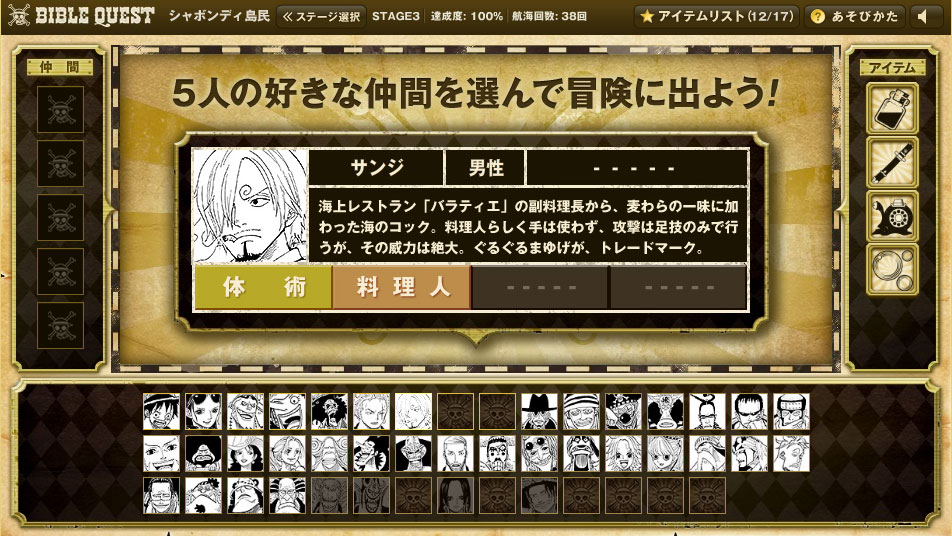
Task: Select the soap bubble item
Action: pos(892,270)
